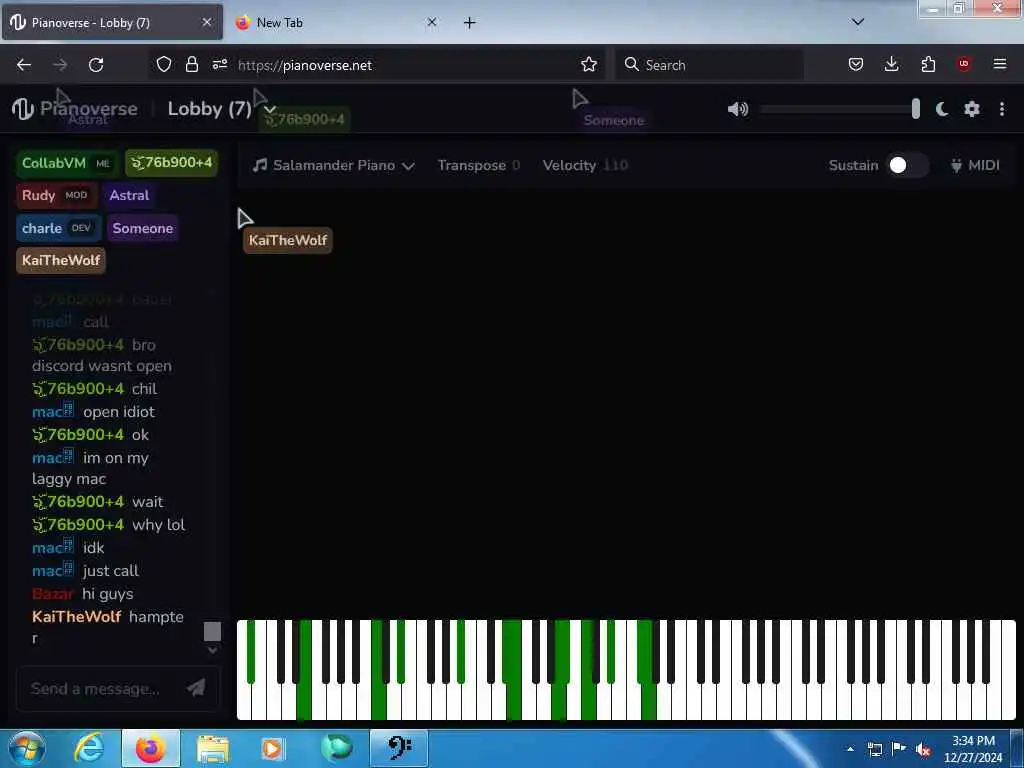Click the charle DEV user tag
This screenshot has height=768, width=1024.
58,228
